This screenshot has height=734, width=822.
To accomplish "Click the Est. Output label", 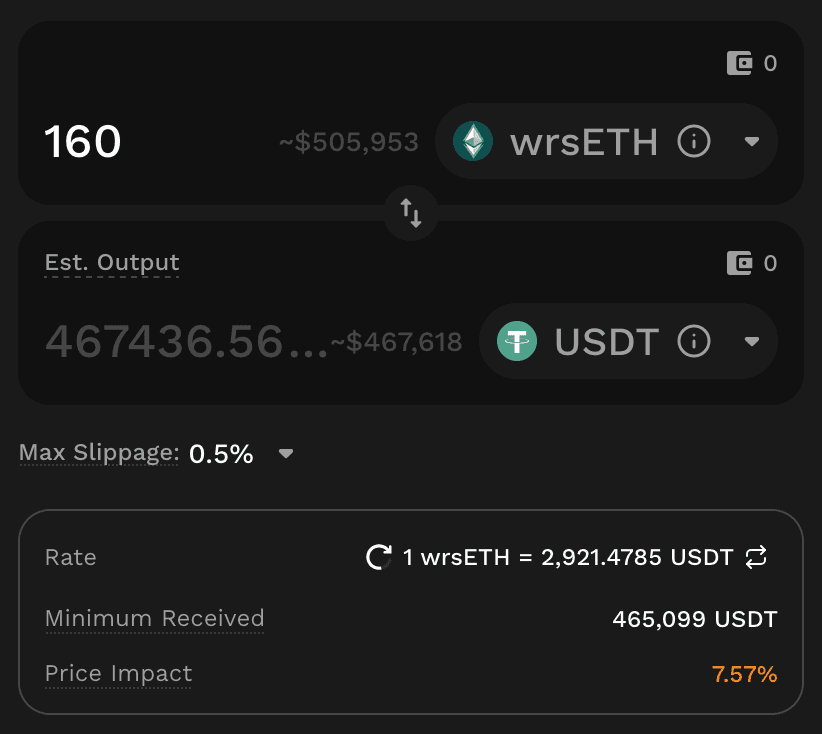I will click(112, 263).
